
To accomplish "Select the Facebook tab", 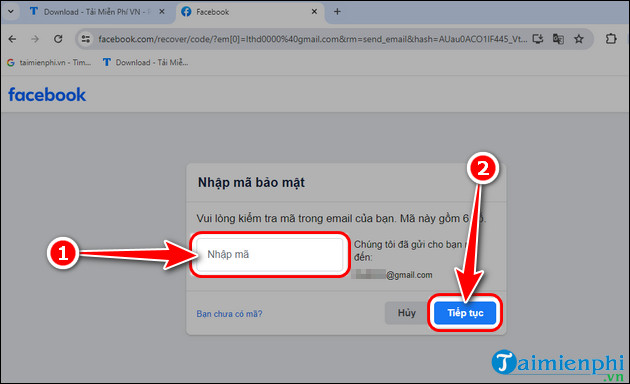I will (249, 12).
